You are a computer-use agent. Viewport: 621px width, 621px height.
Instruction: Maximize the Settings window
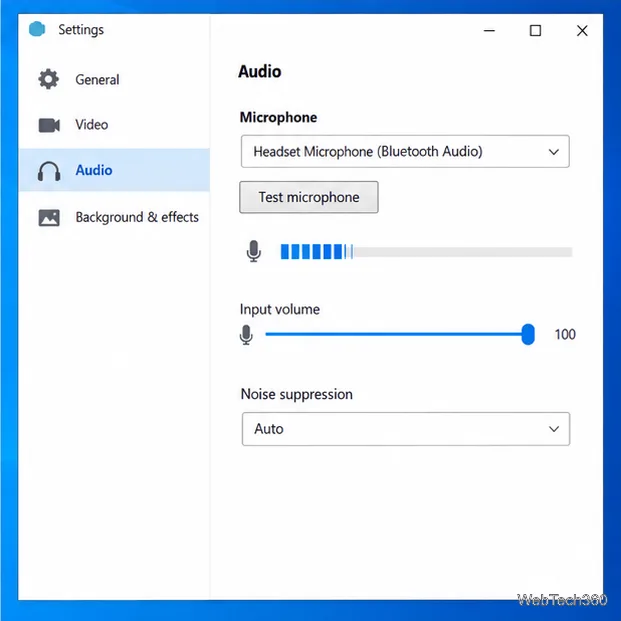(x=535, y=30)
